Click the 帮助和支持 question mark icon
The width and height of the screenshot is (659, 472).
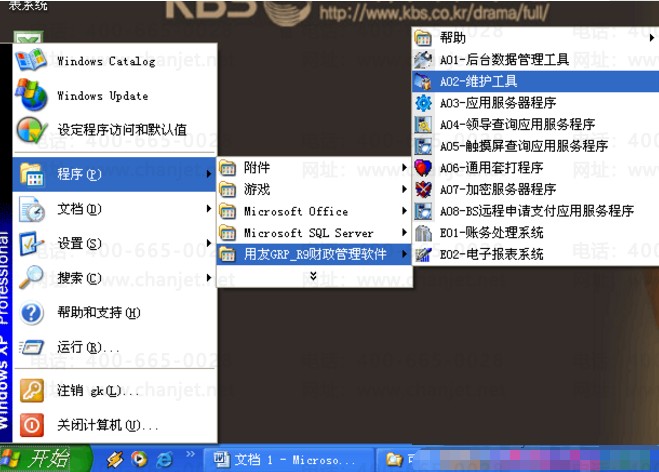point(32,313)
